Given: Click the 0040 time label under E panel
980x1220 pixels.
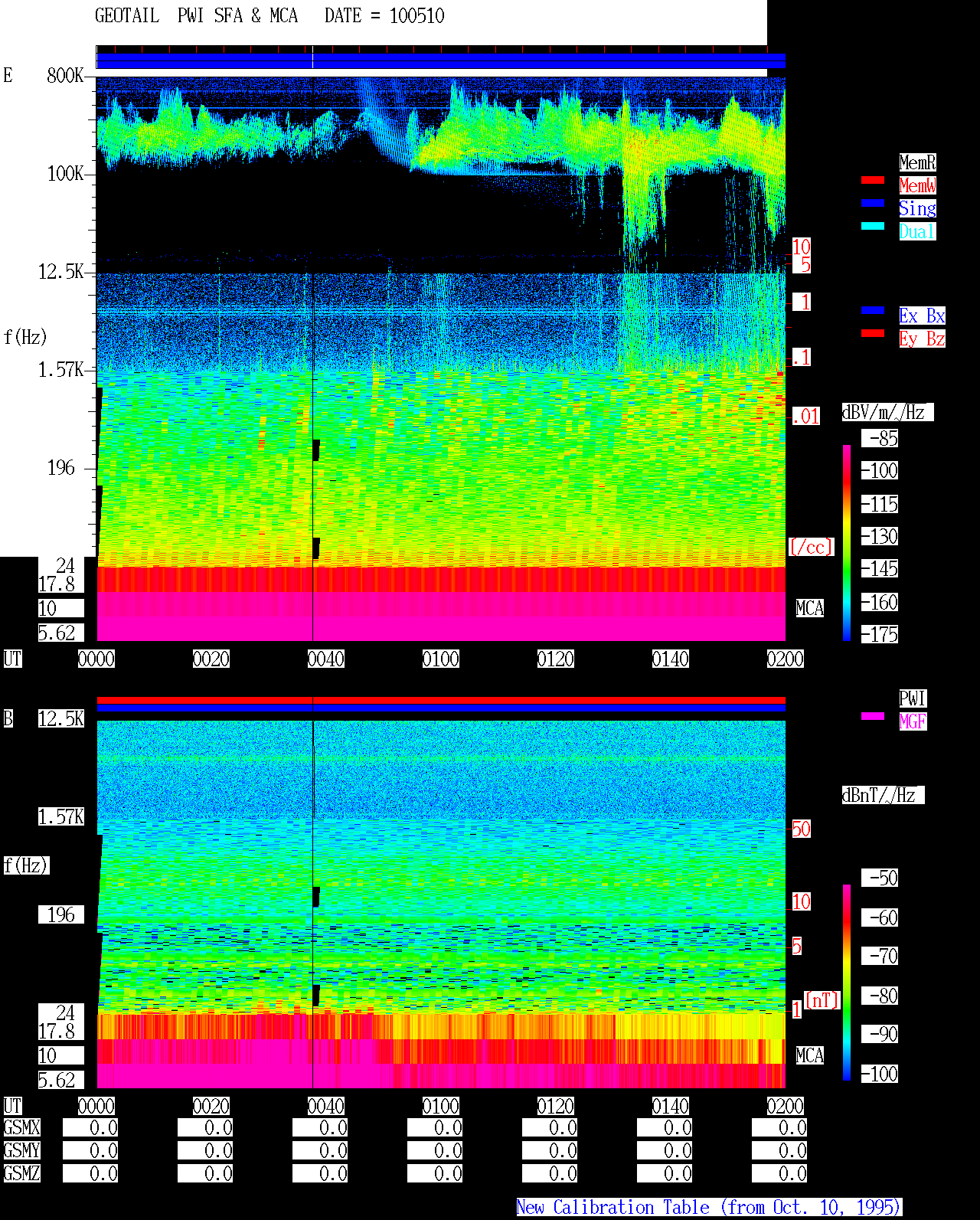Looking at the screenshot, I should [326, 659].
